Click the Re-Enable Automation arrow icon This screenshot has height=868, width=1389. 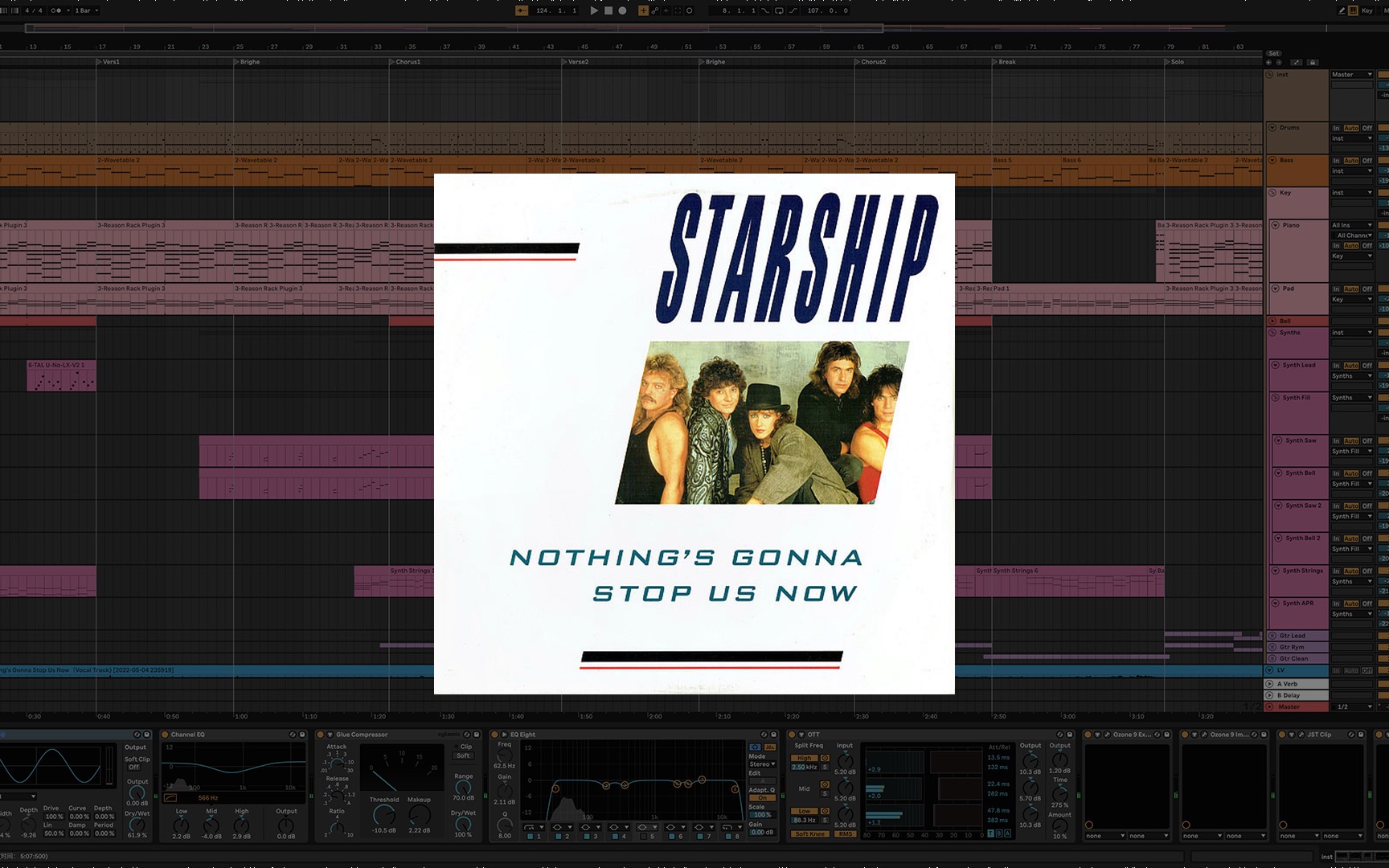(x=666, y=10)
